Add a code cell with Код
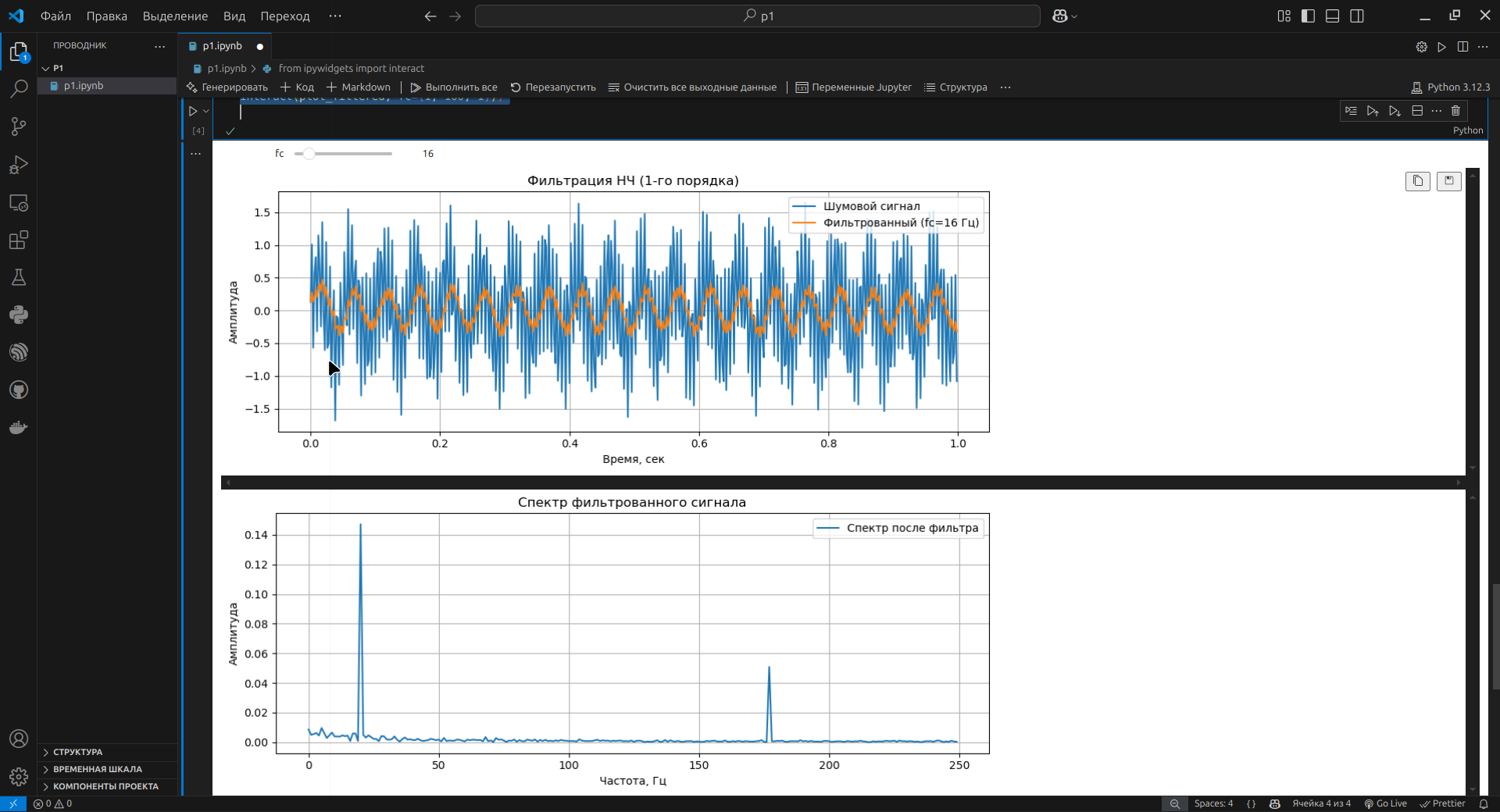1500x812 pixels. (298, 87)
